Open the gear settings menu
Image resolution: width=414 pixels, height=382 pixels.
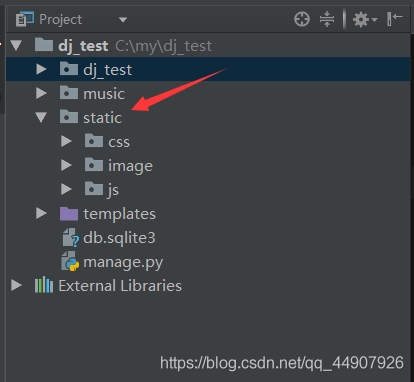[x=365, y=19]
